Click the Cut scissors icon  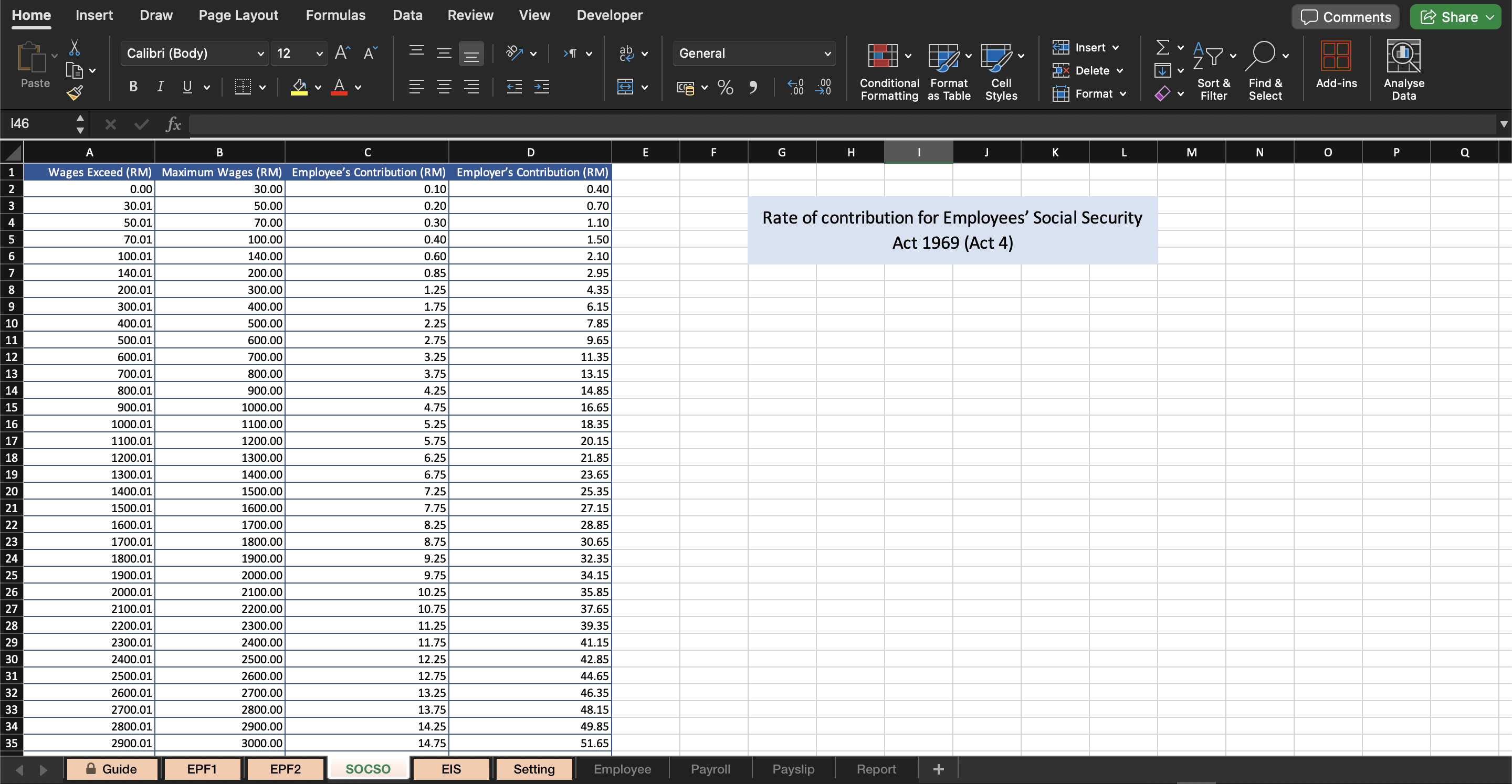(x=75, y=48)
